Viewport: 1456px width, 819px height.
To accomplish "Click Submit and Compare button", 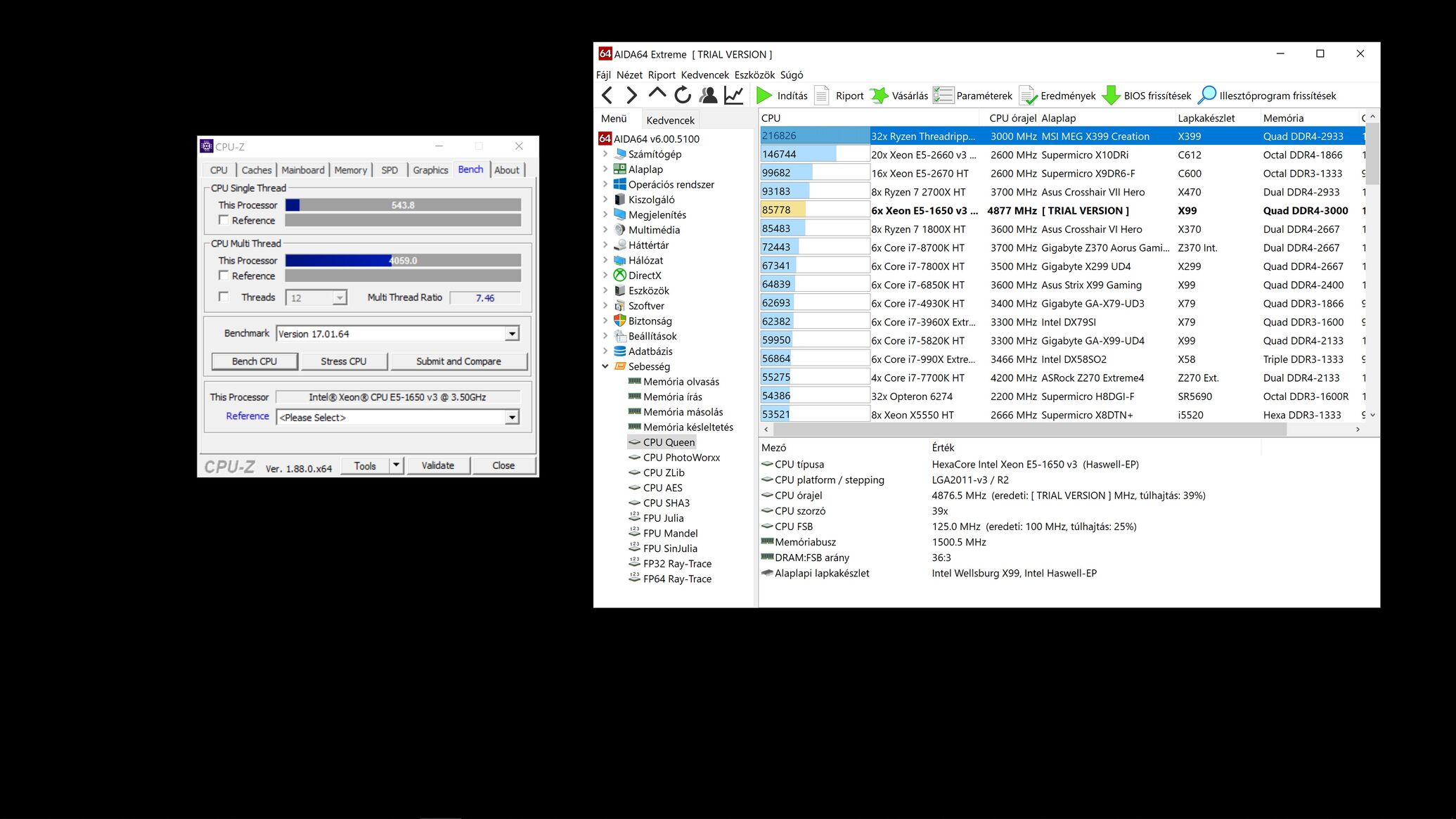I will pos(458,361).
